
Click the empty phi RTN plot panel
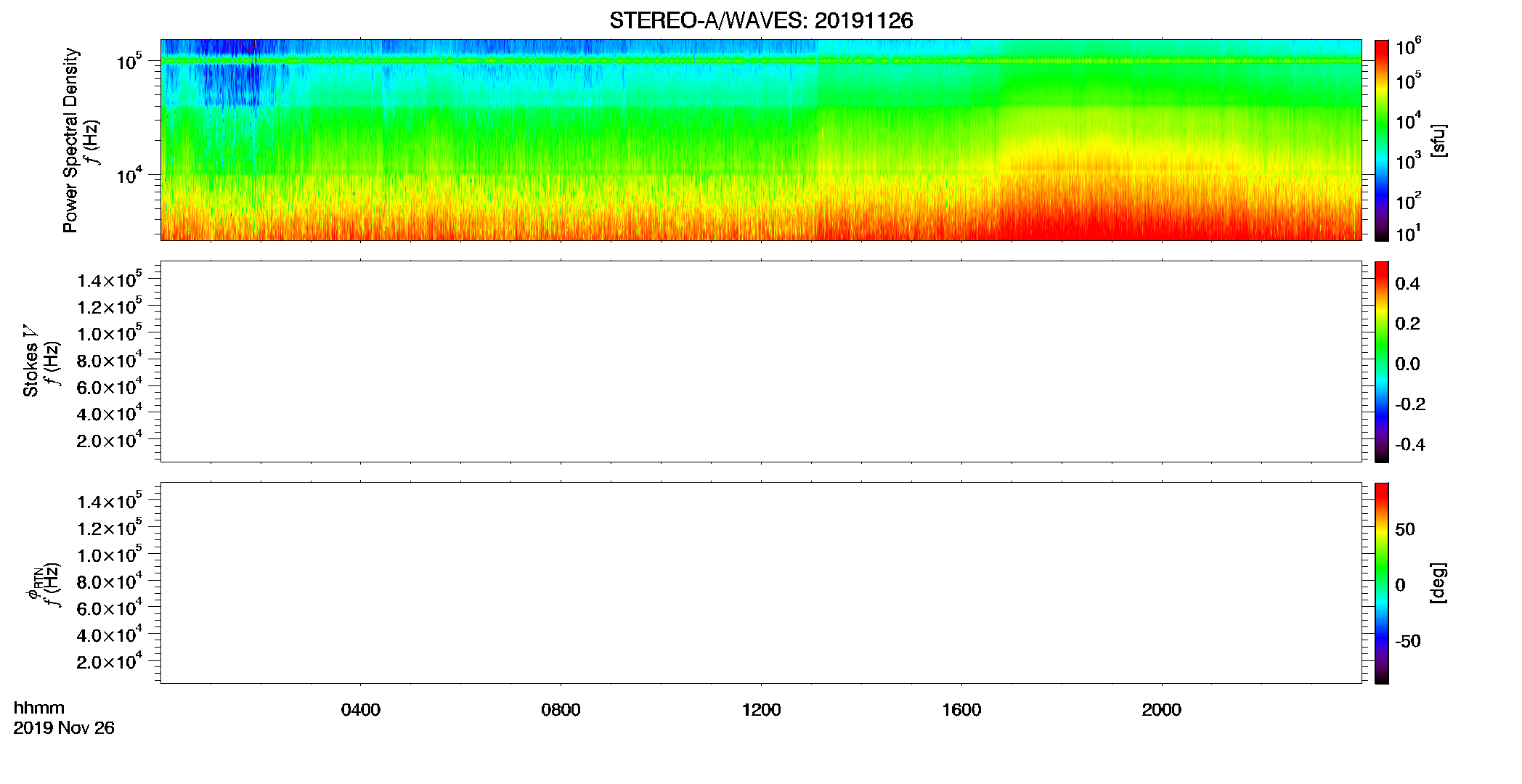click(761, 583)
